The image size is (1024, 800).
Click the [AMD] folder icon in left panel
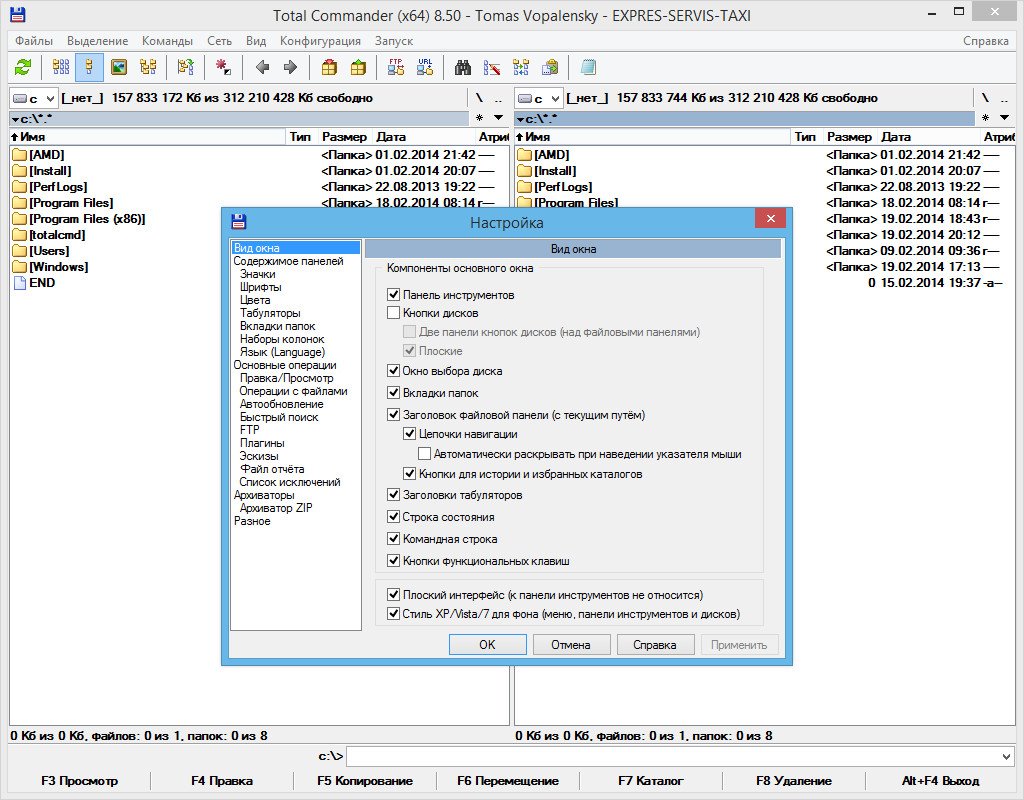(20, 155)
